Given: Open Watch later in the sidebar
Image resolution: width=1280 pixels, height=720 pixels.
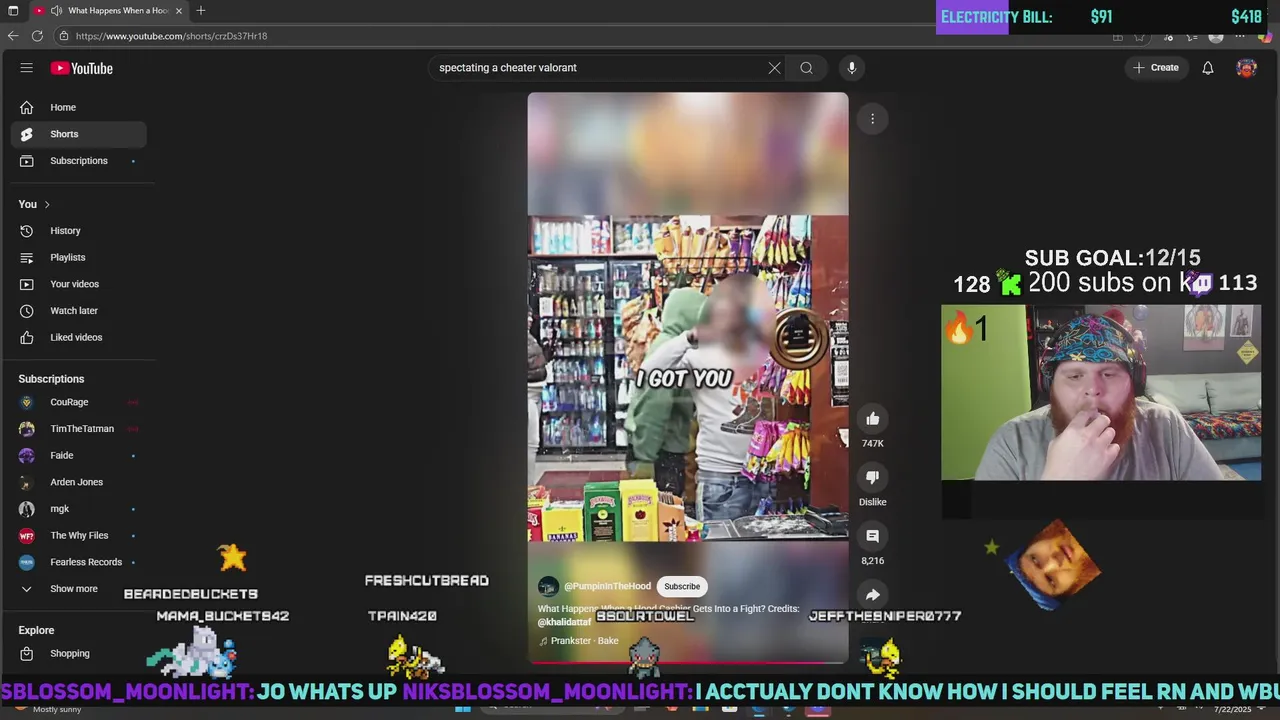Looking at the screenshot, I should click(79, 311).
